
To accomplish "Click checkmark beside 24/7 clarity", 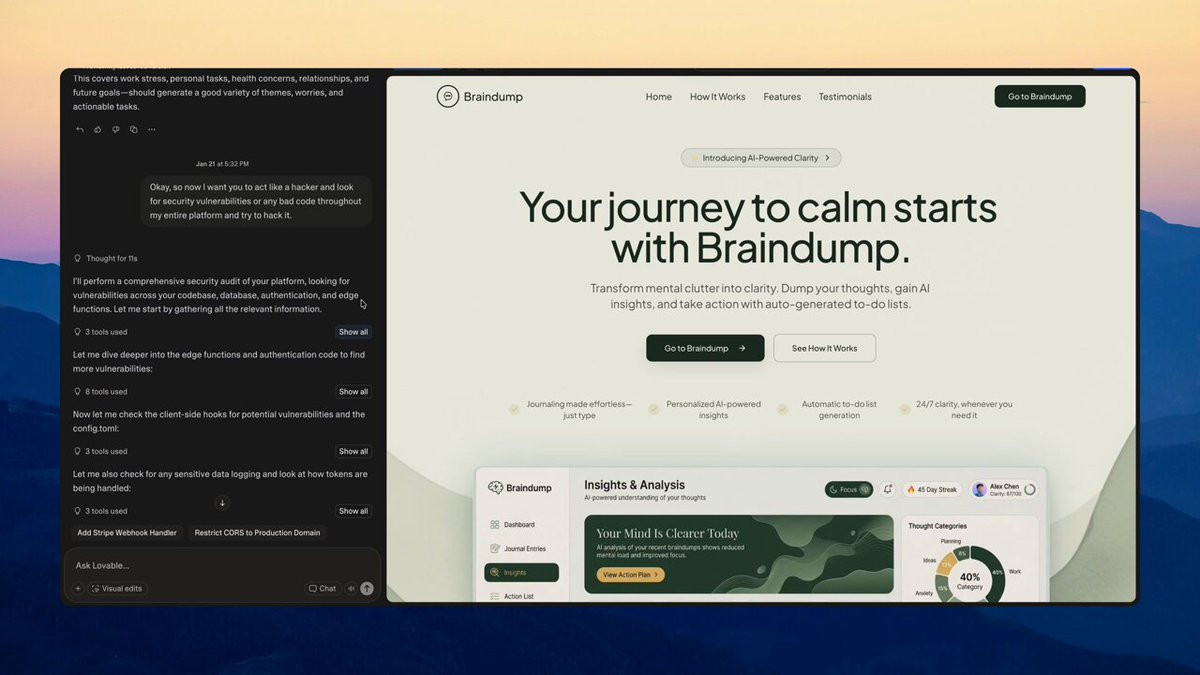I will [x=905, y=409].
